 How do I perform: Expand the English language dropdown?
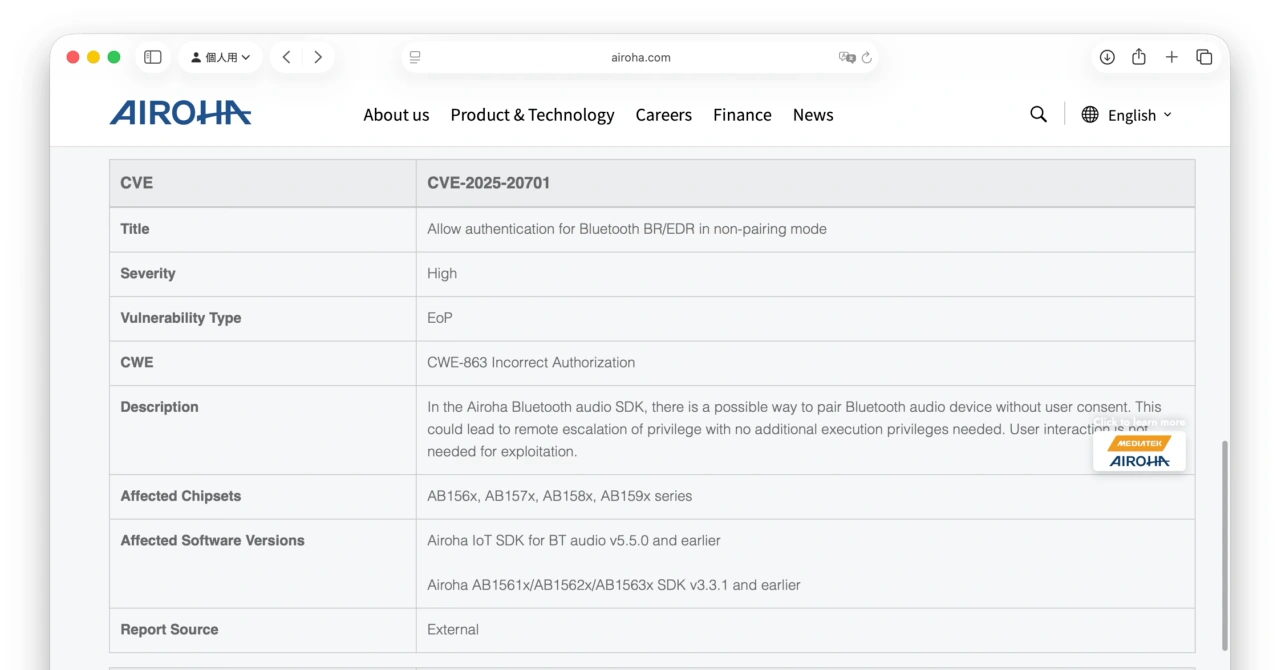click(1140, 115)
